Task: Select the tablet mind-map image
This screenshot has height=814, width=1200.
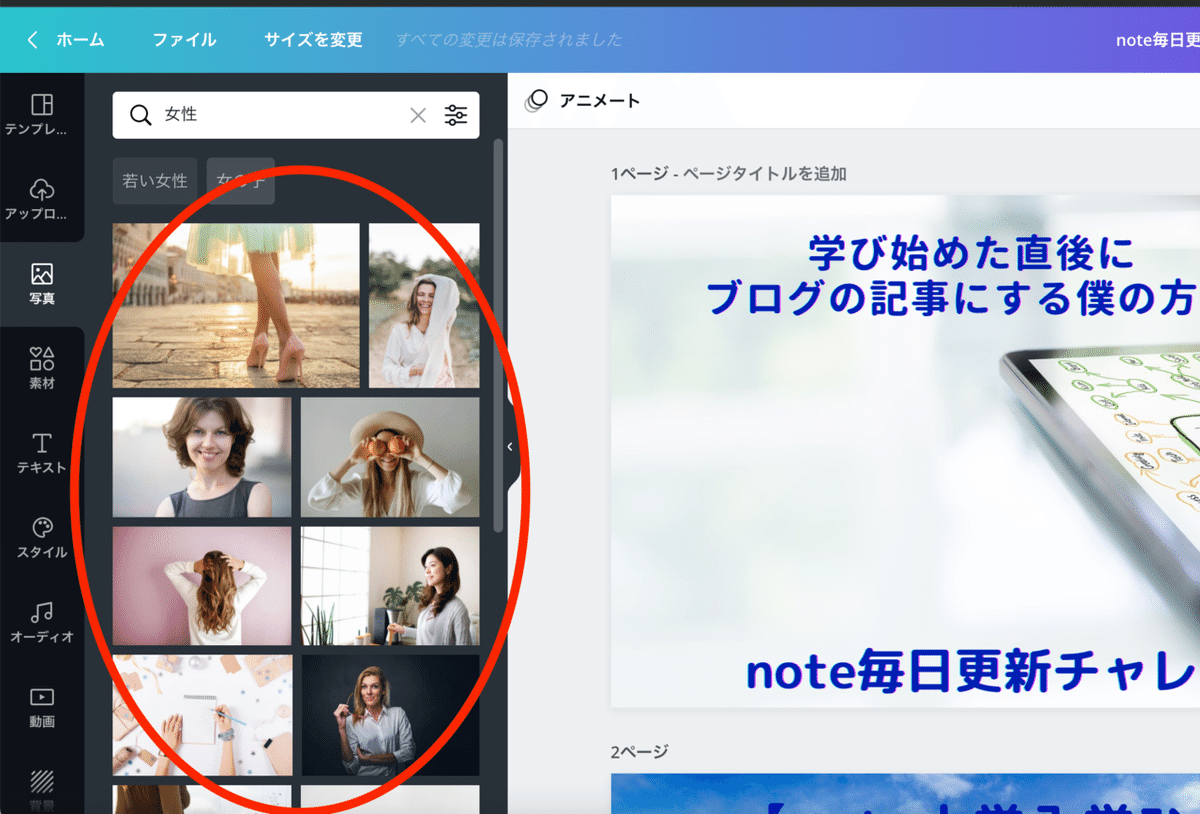Action: 1100,480
